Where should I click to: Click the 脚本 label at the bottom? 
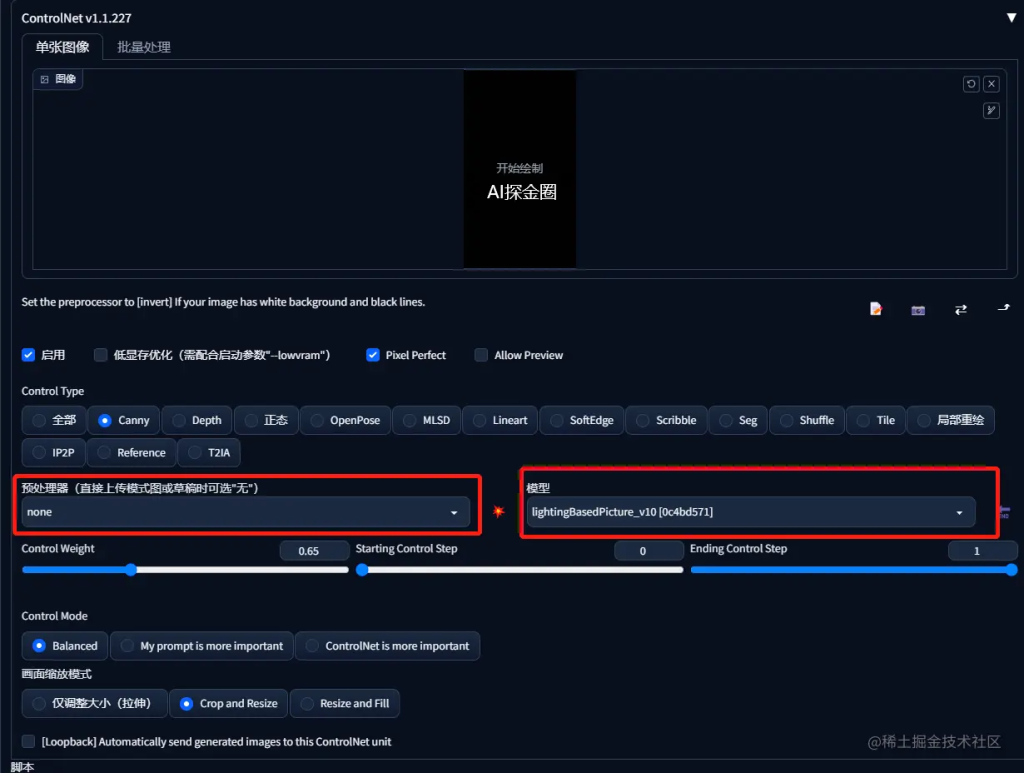[22, 766]
